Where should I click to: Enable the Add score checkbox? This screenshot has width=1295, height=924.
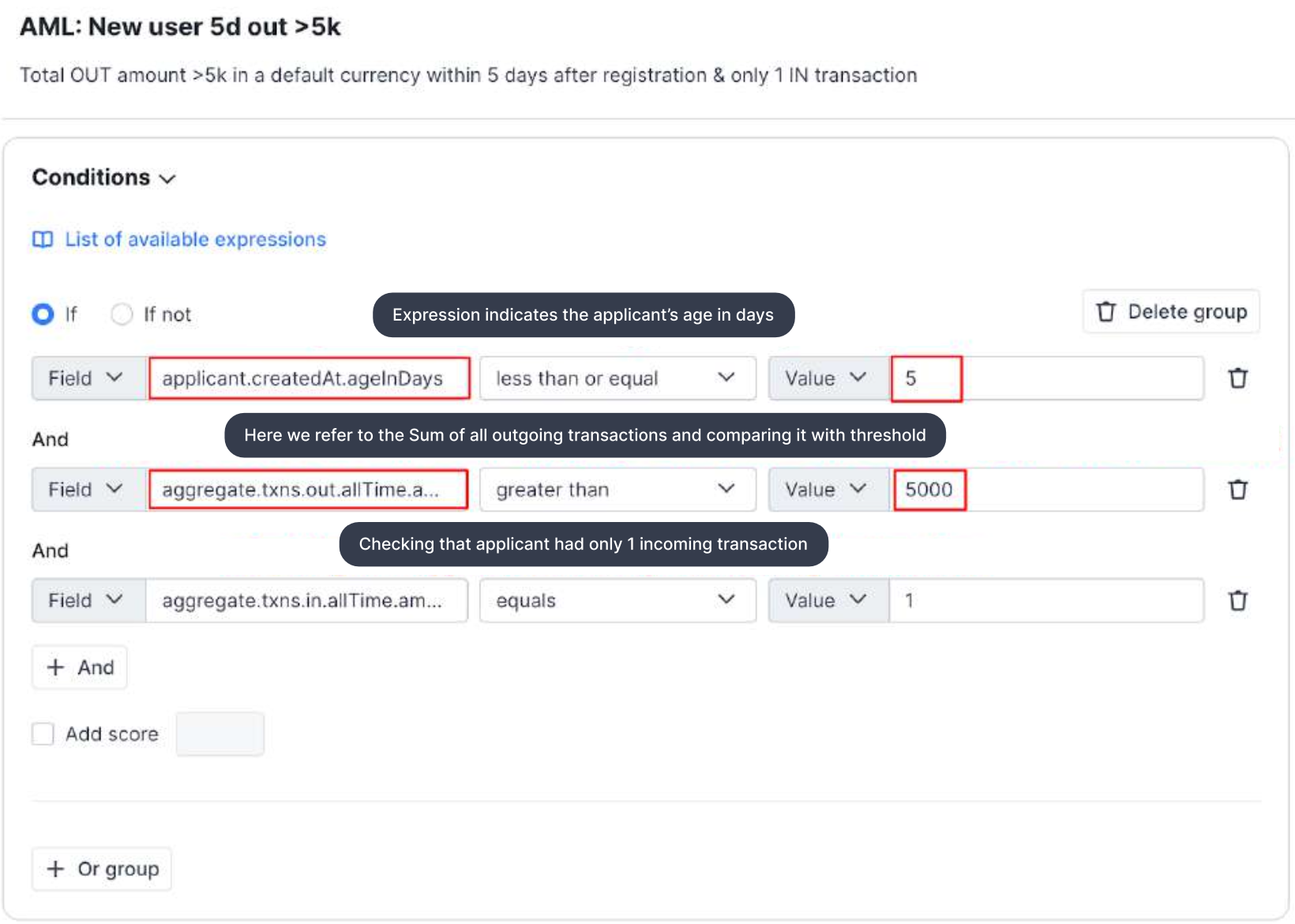coord(43,734)
